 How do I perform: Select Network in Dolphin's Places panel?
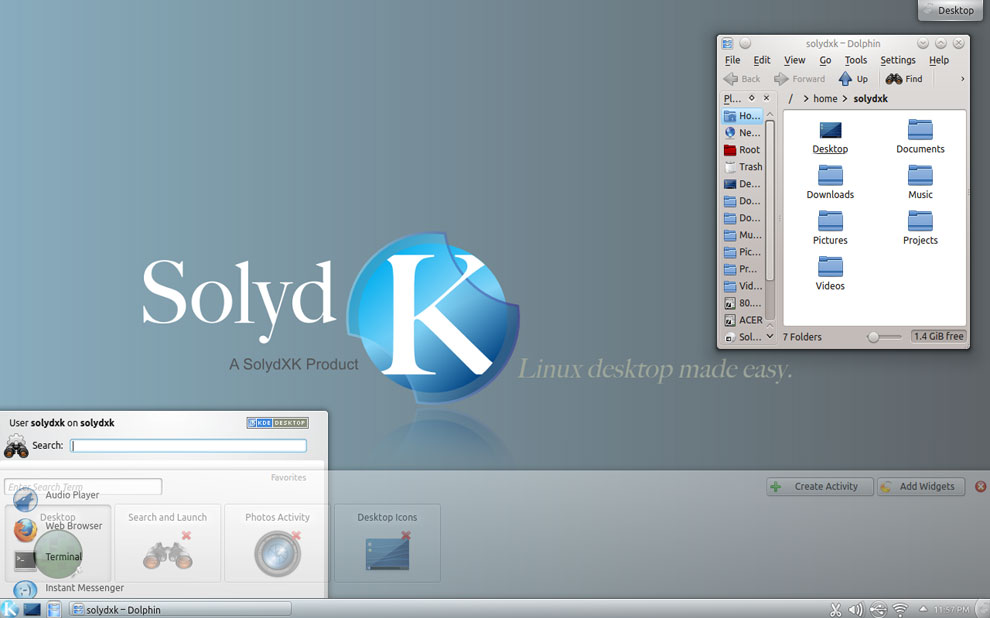click(742, 133)
